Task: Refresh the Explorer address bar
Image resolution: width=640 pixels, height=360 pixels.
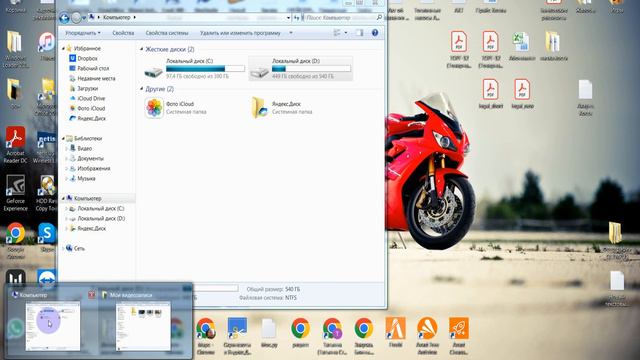Action: [x=297, y=18]
